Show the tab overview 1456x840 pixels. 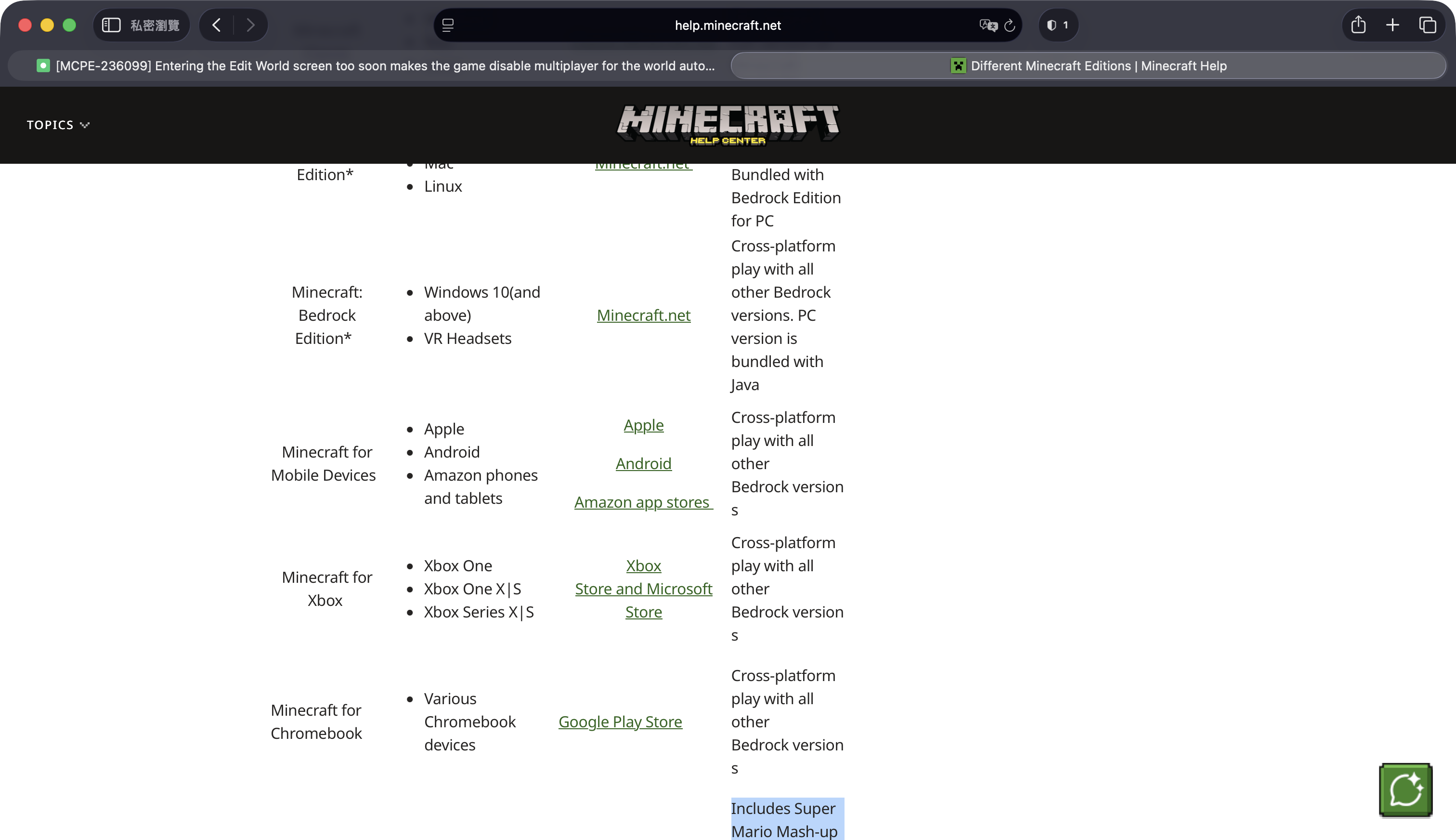point(1427,26)
